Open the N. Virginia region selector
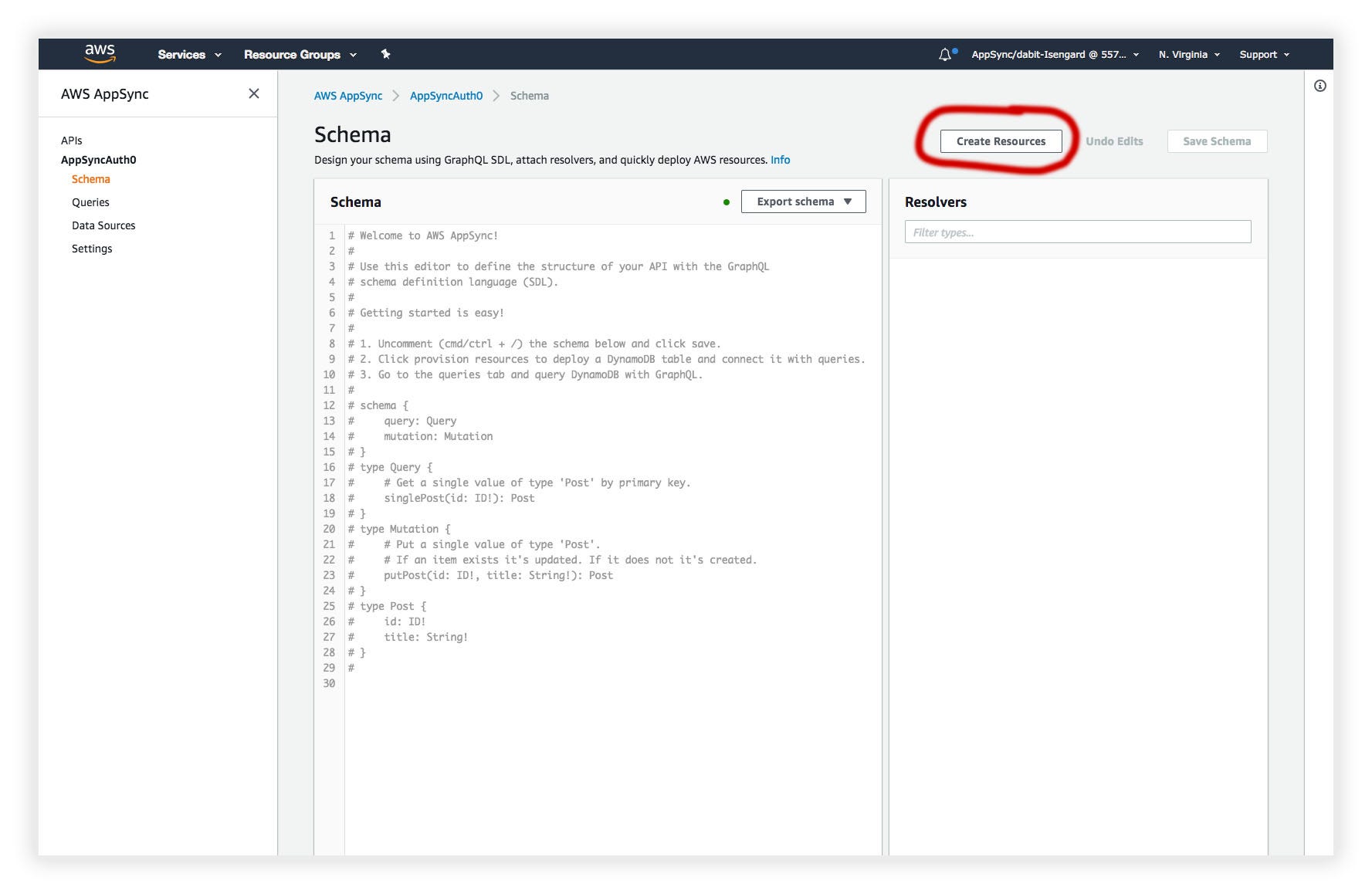This screenshot has width=1372, height=894. click(1189, 54)
